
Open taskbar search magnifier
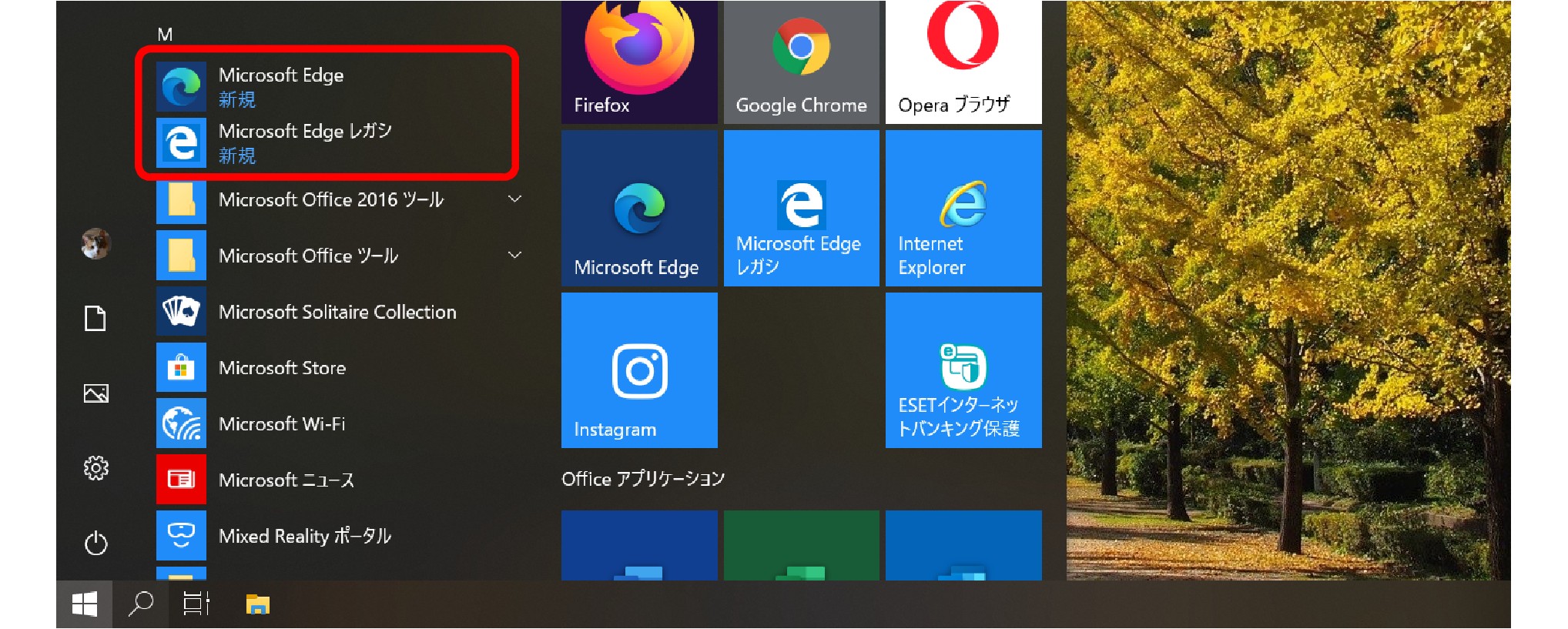tap(140, 604)
